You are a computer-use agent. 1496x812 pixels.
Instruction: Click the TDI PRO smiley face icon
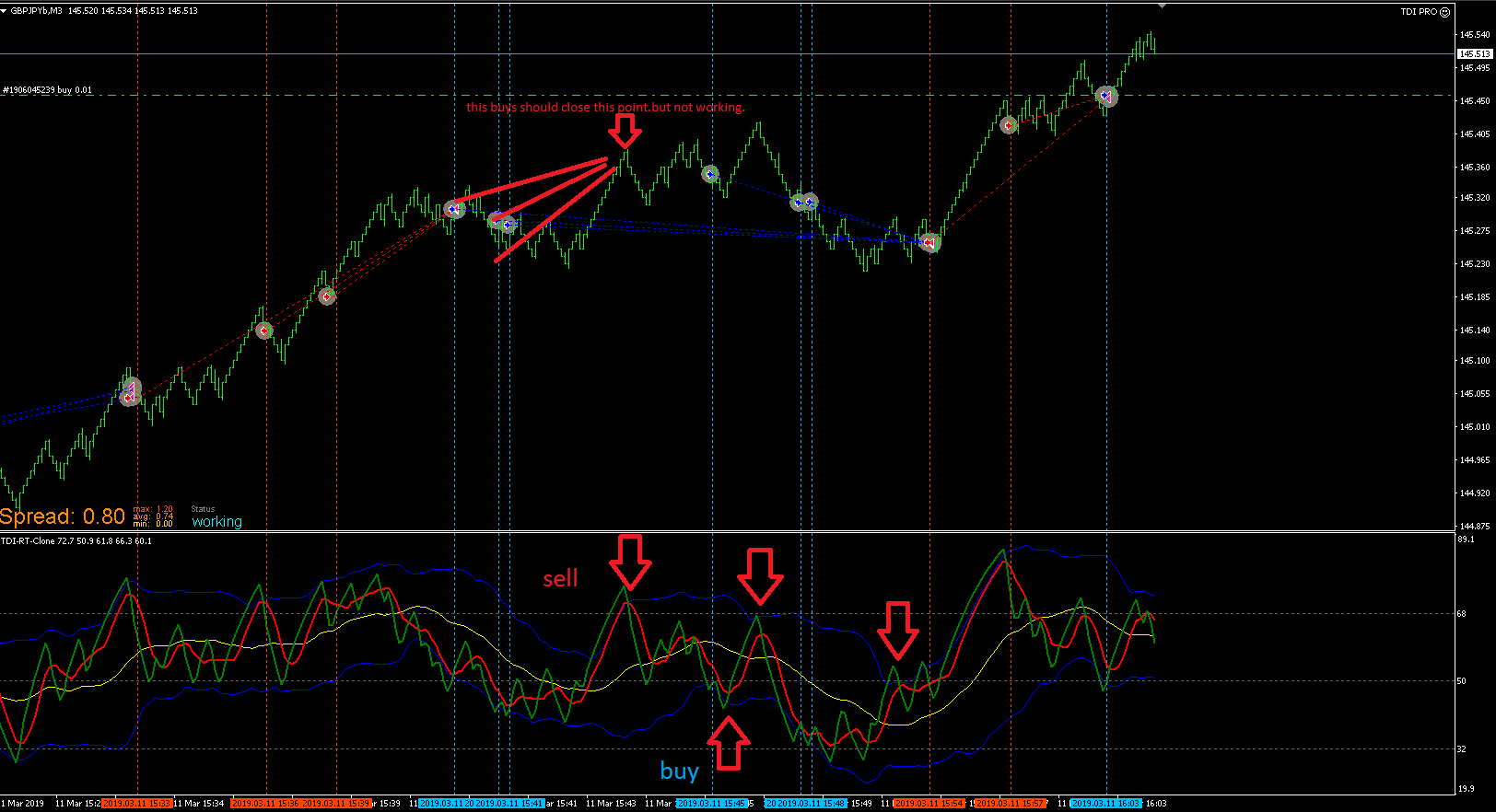(1444, 12)
